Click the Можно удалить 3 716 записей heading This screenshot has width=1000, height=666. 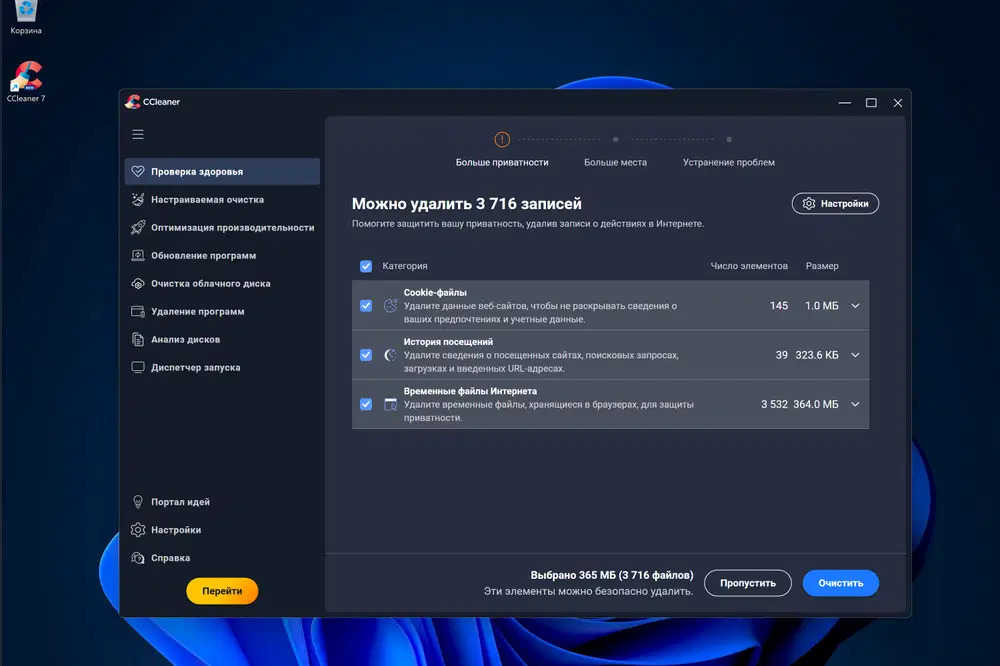(467, 204)
